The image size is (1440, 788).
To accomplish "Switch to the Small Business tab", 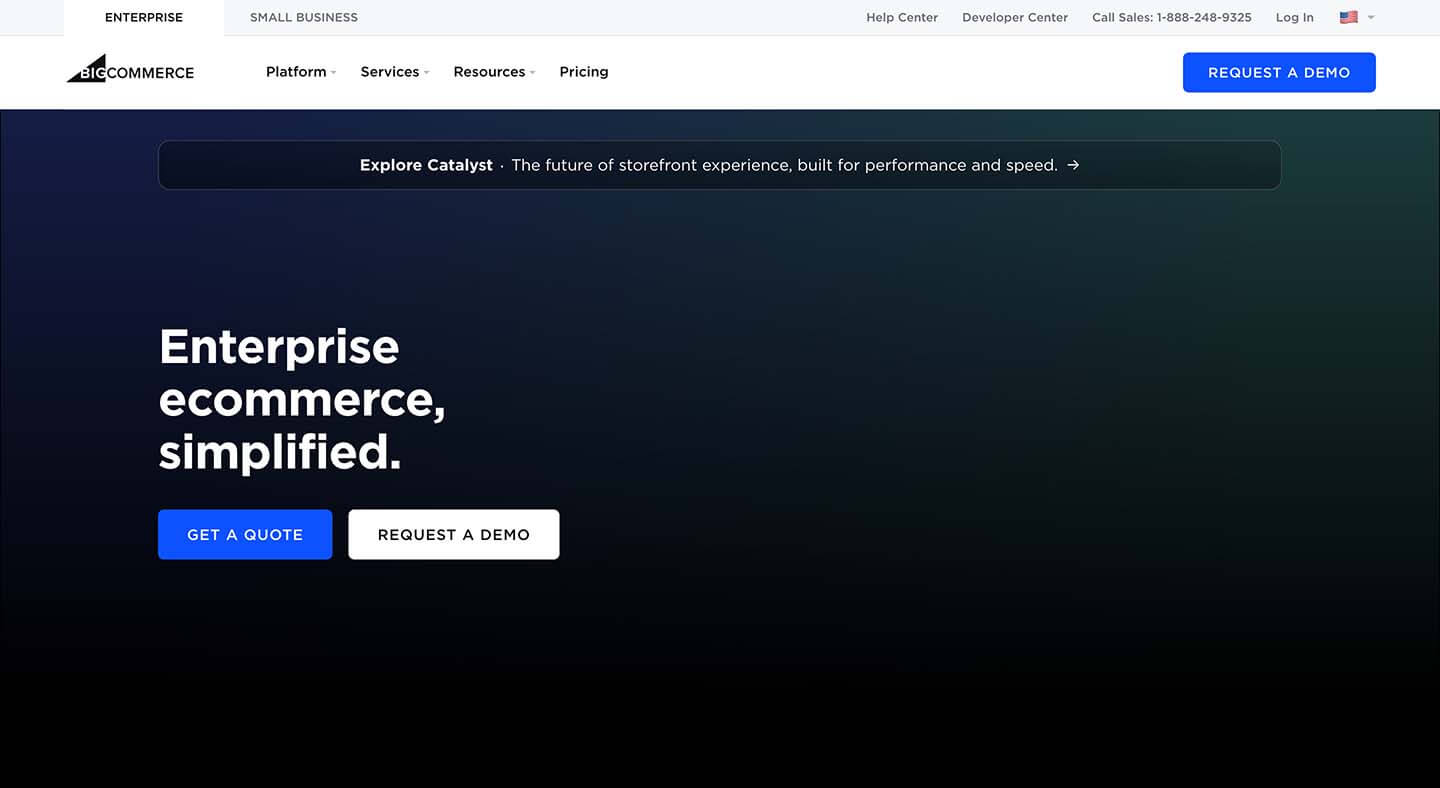I will 304,17.
